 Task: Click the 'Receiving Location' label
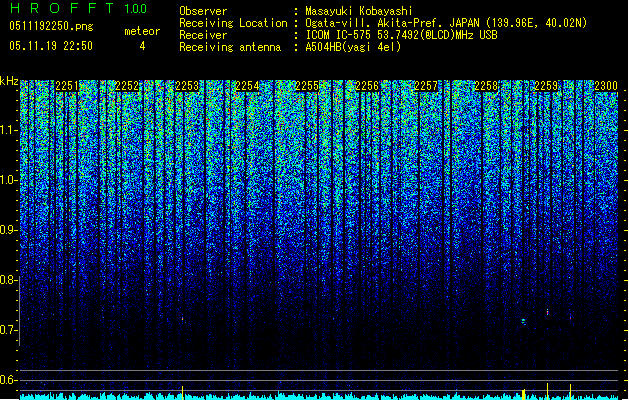point(233,23)
